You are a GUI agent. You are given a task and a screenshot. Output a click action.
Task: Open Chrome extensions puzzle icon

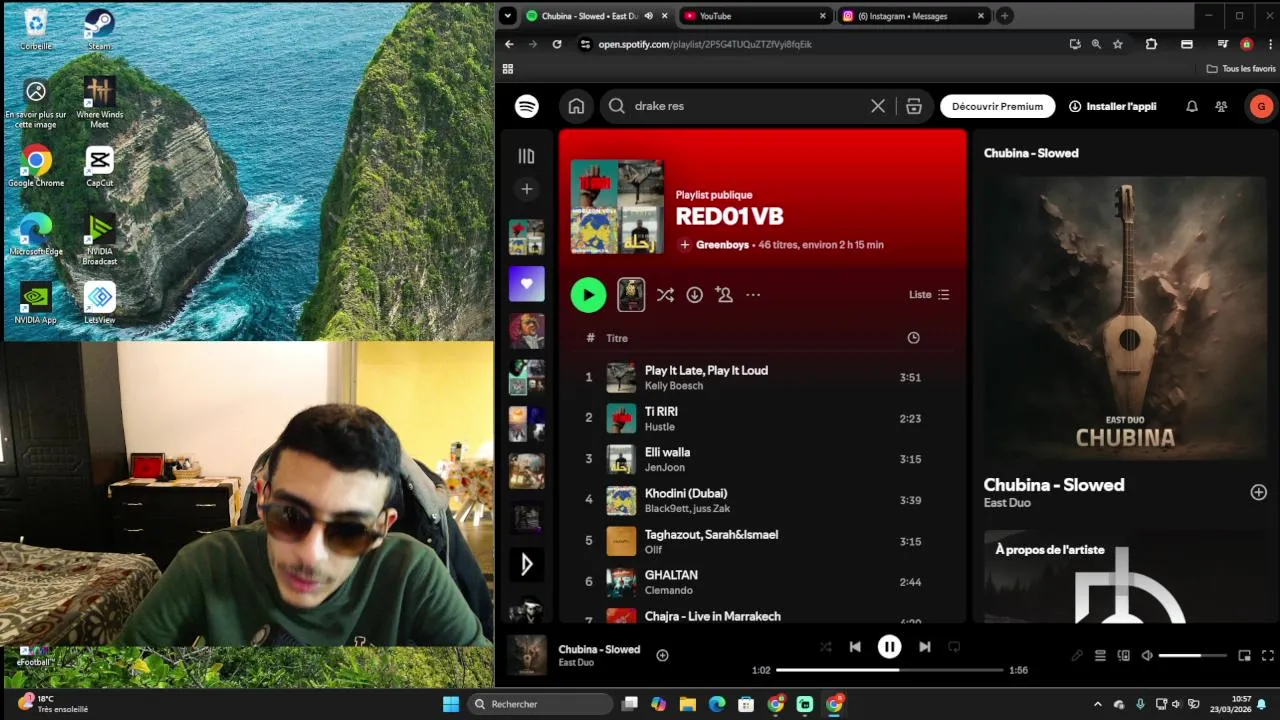point(1151,44)
